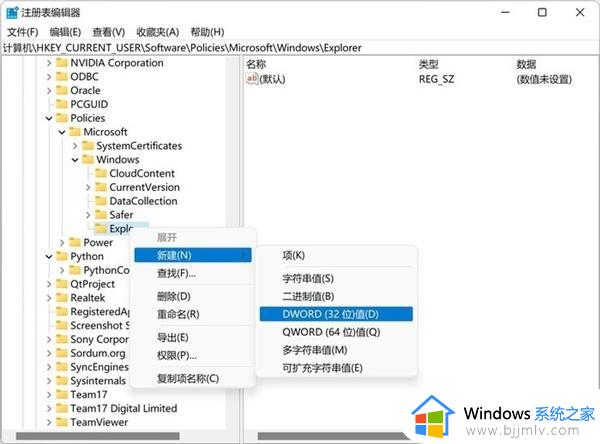The image size is (600, 444).
Task: Collapse the Python key
Action: 49,256
